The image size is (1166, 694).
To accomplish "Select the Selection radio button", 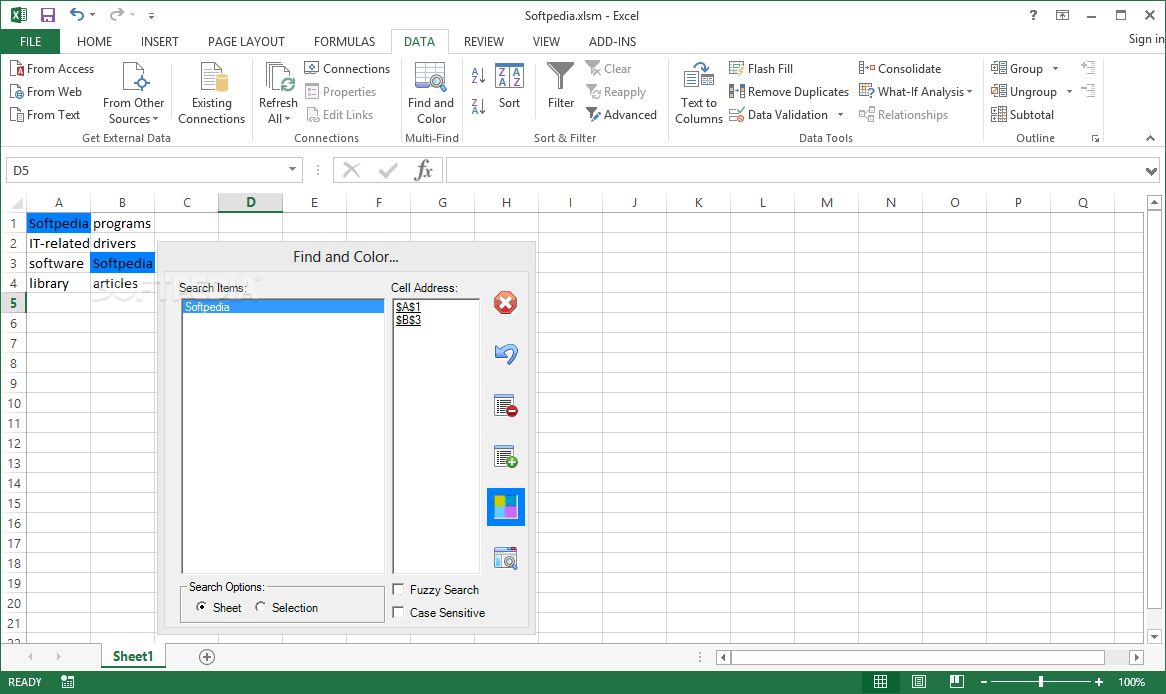I will tap(260, 607).
